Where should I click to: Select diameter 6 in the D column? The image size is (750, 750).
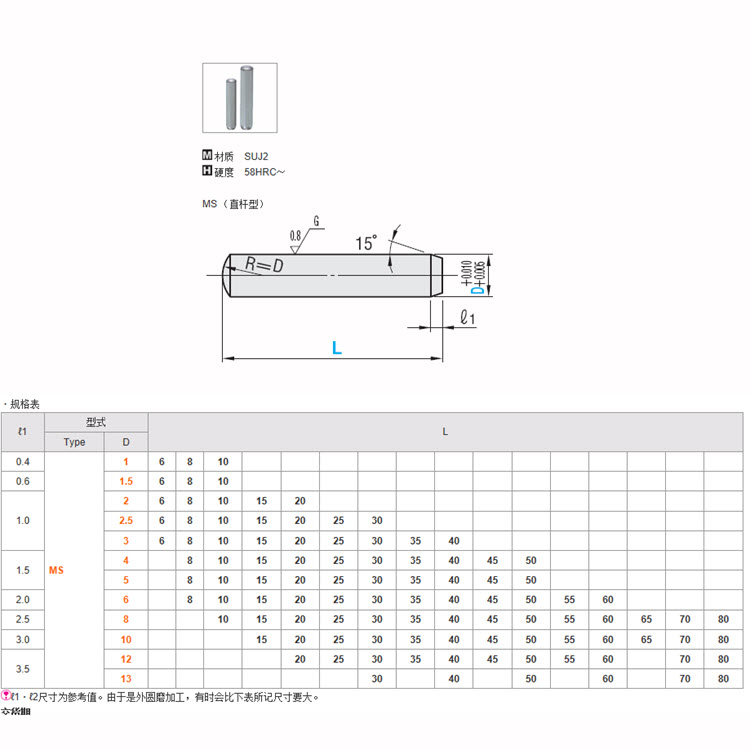pyautogui.click(x=126, y=599)
